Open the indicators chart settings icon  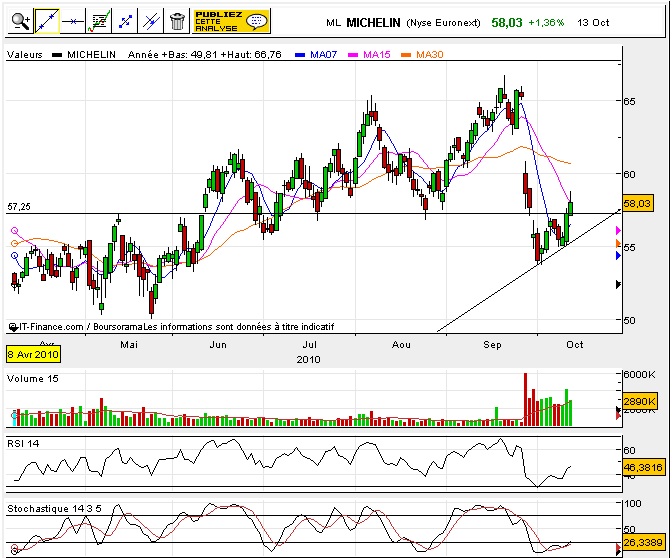(99, 21)
